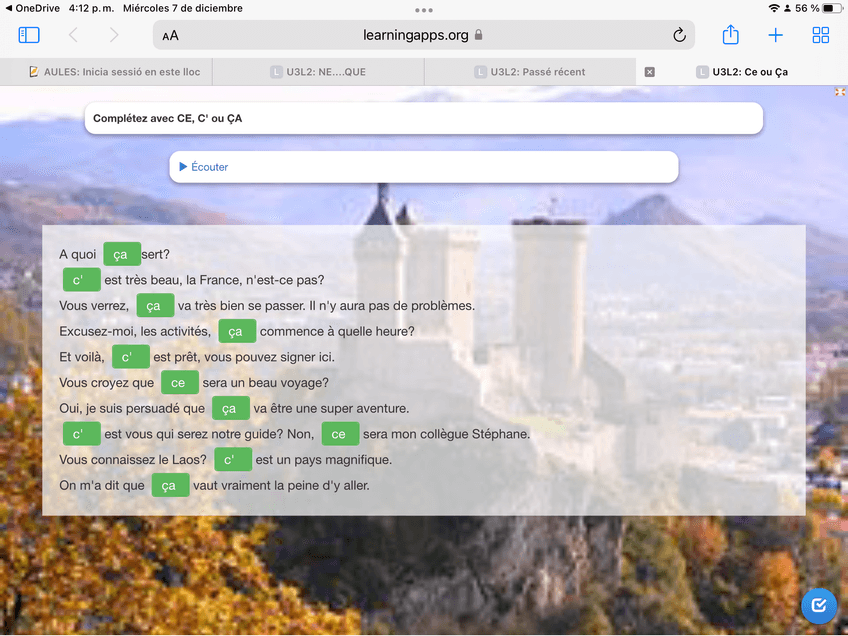Tap the reload page icon
The height and width of the screenshot is (636, 848).
pos(679,35)
